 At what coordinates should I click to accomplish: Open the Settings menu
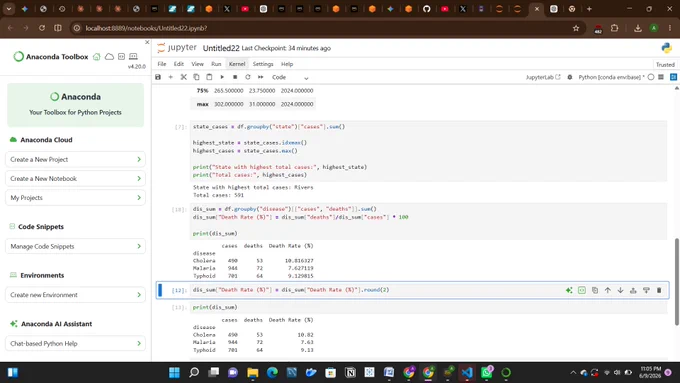pyautogui.click(x=263, y=64)
